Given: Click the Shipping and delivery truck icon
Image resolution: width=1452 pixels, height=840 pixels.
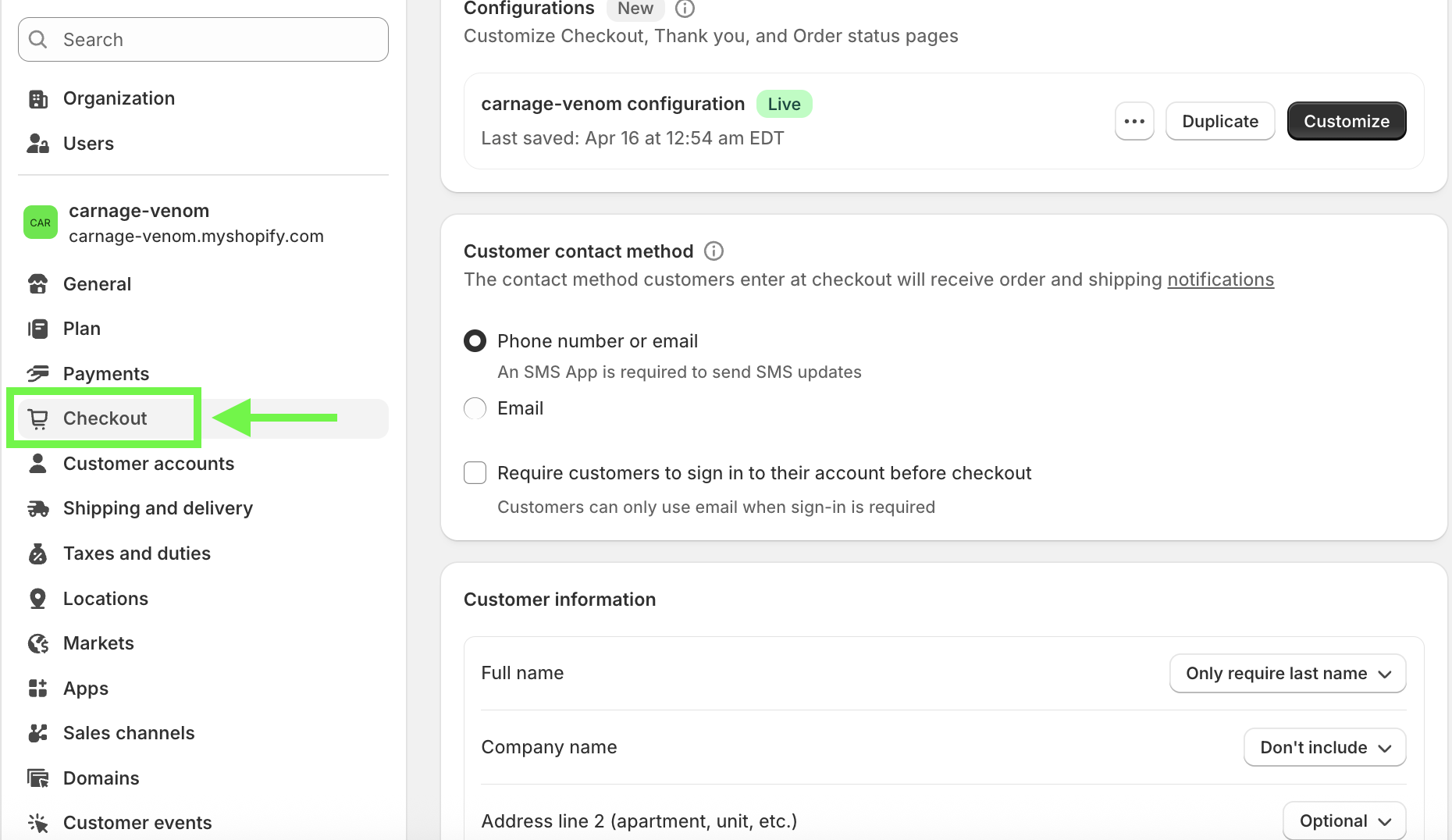Looking at the screenshot, I should click(x=37, y=509).
